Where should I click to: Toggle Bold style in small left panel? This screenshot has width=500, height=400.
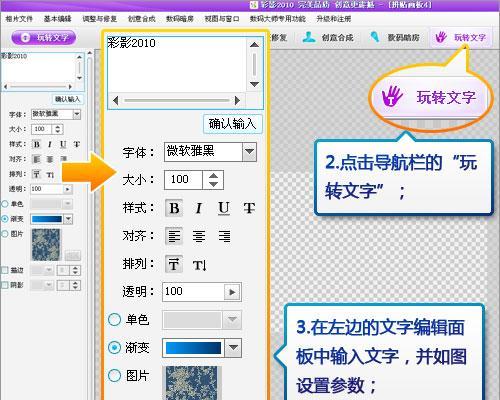(36, 144)
